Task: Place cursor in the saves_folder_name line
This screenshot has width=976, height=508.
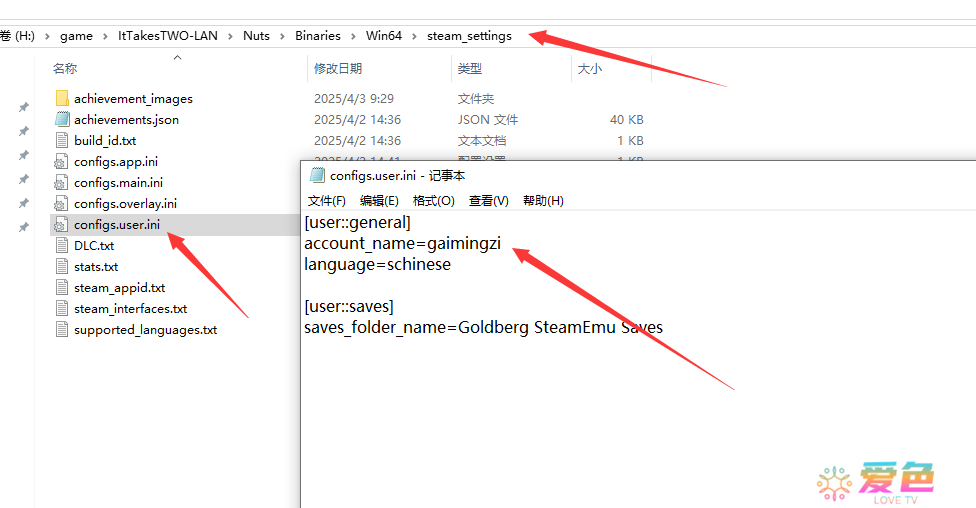Action: [483, 327]
